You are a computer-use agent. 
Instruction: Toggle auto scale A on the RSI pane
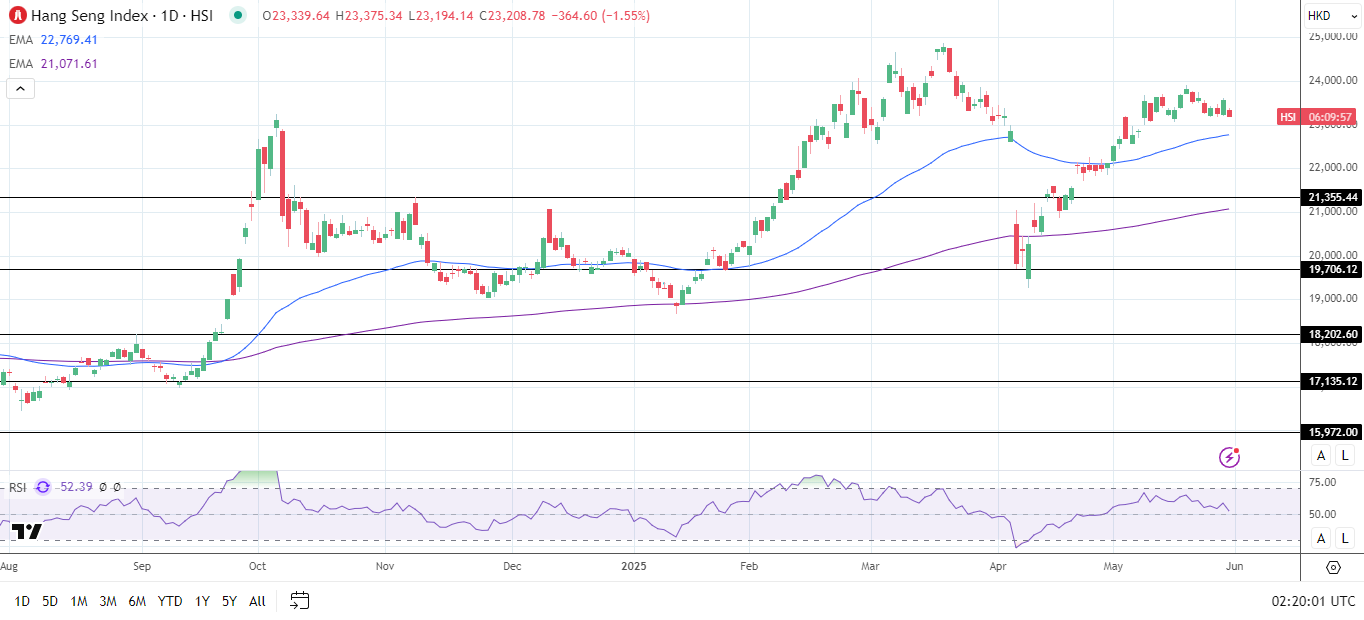point(1321,538)
